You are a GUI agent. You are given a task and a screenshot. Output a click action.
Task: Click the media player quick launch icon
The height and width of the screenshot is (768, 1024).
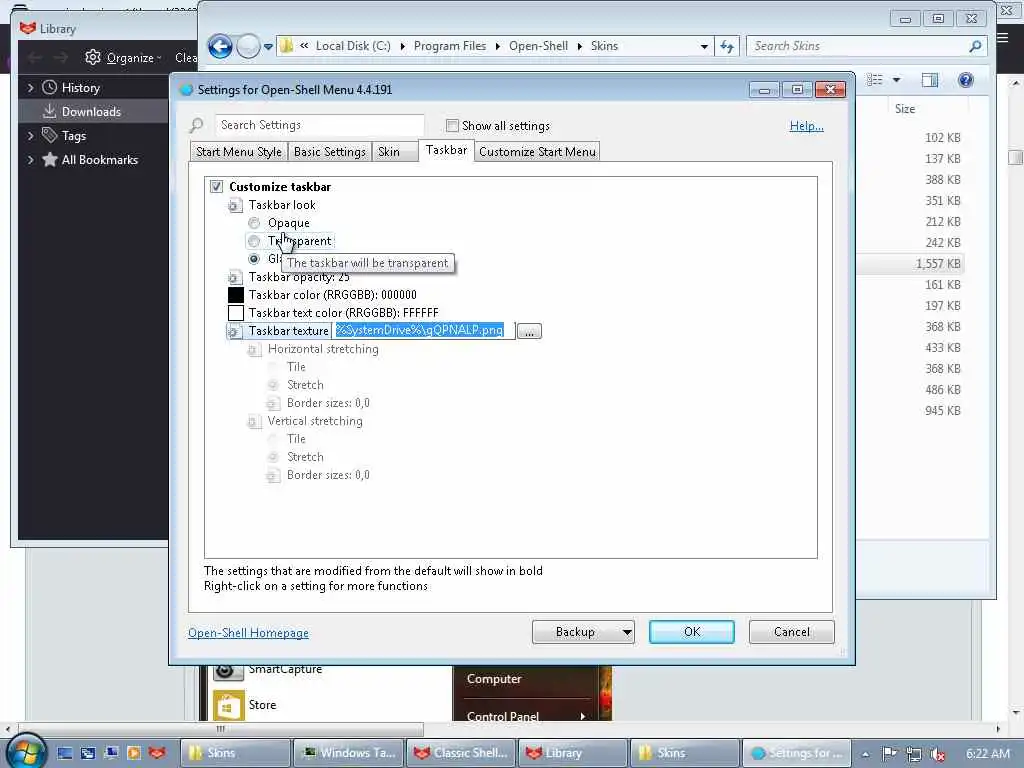134,753
